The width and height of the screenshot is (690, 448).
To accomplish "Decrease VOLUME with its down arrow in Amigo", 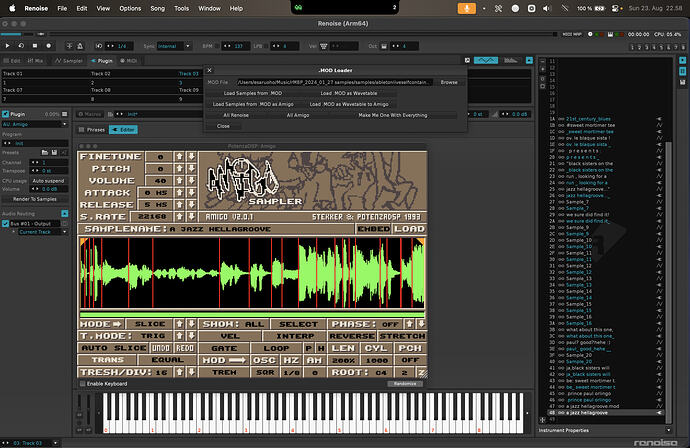I will pos(191,180).
